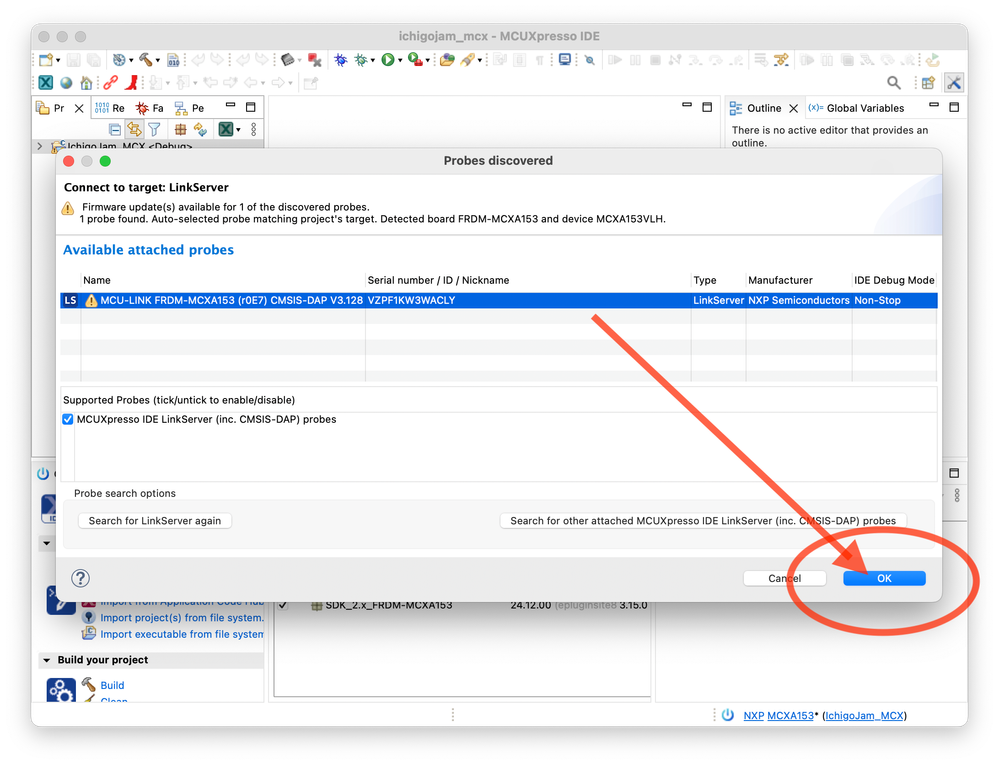Click the IDE Debug Mode column header
Viewport: 999px width, 765px height.
[895, 280]
